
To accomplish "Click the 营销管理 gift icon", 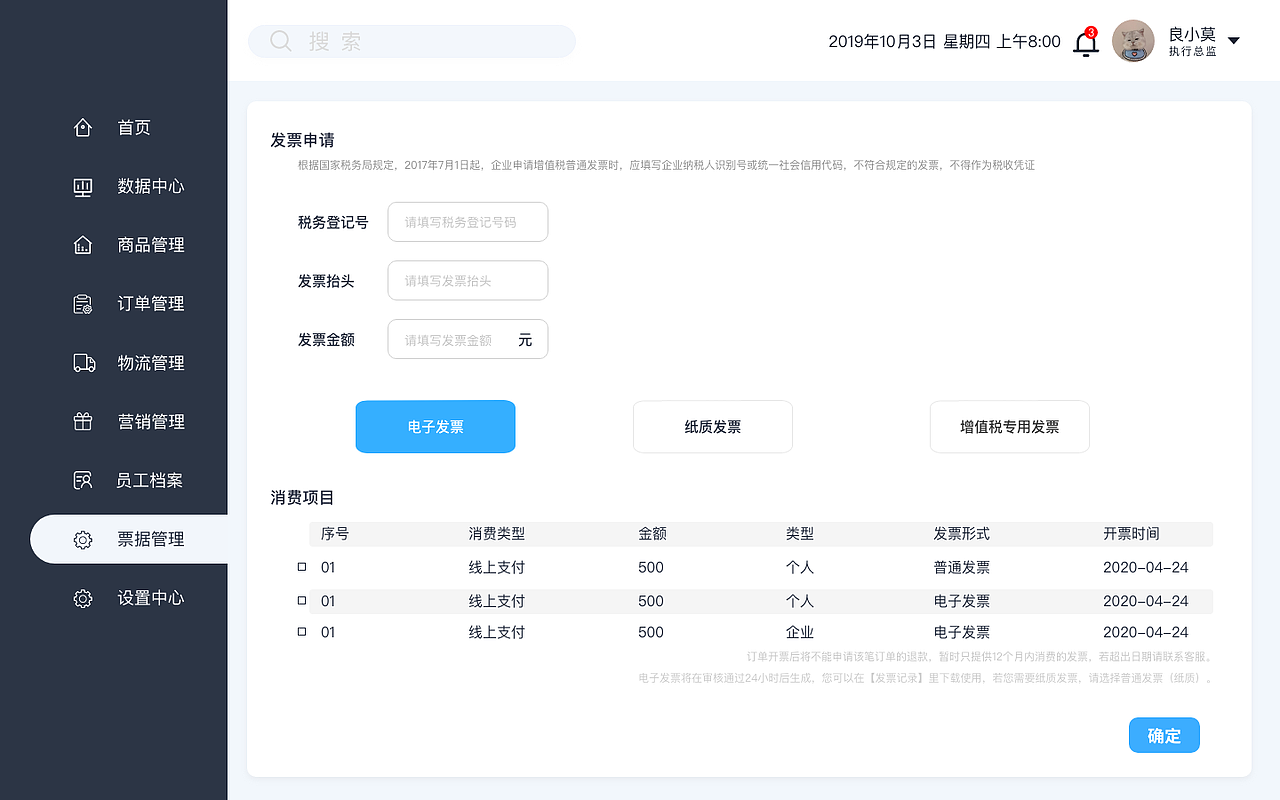I will tap(83, 421).
